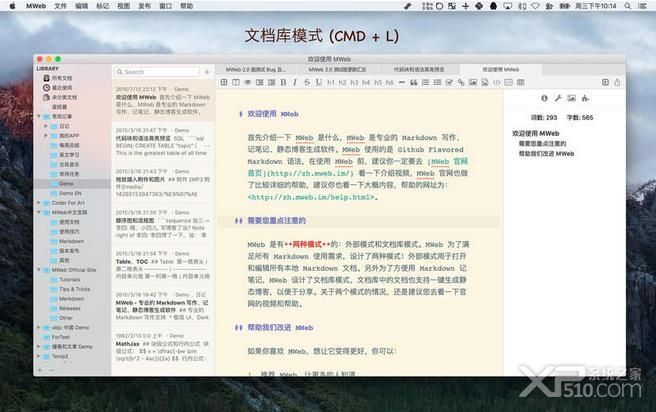Switch to the 'MWeb 2.0 测试版更新汇总' tab
The image size is (656, 412).
(337, 69)
